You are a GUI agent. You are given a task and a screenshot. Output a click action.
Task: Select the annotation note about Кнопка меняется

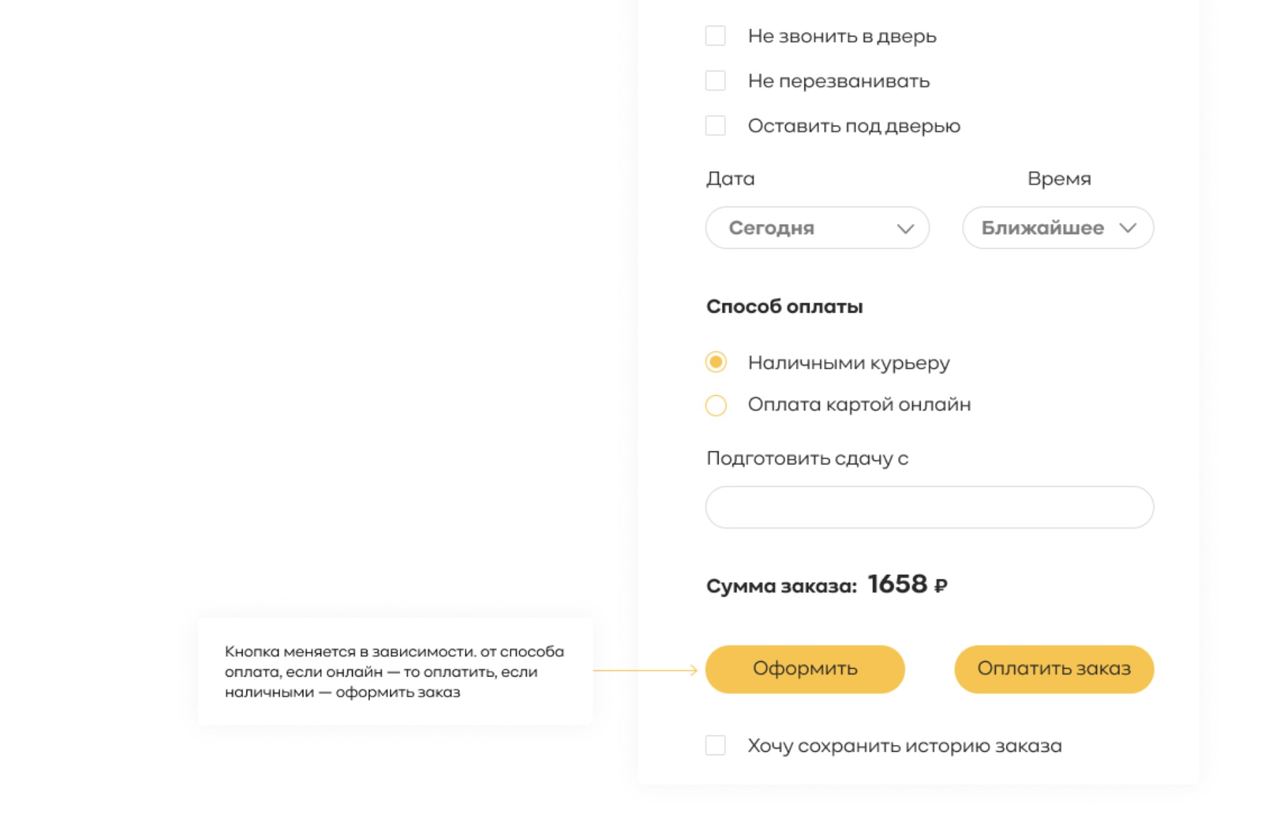point(395,671)
